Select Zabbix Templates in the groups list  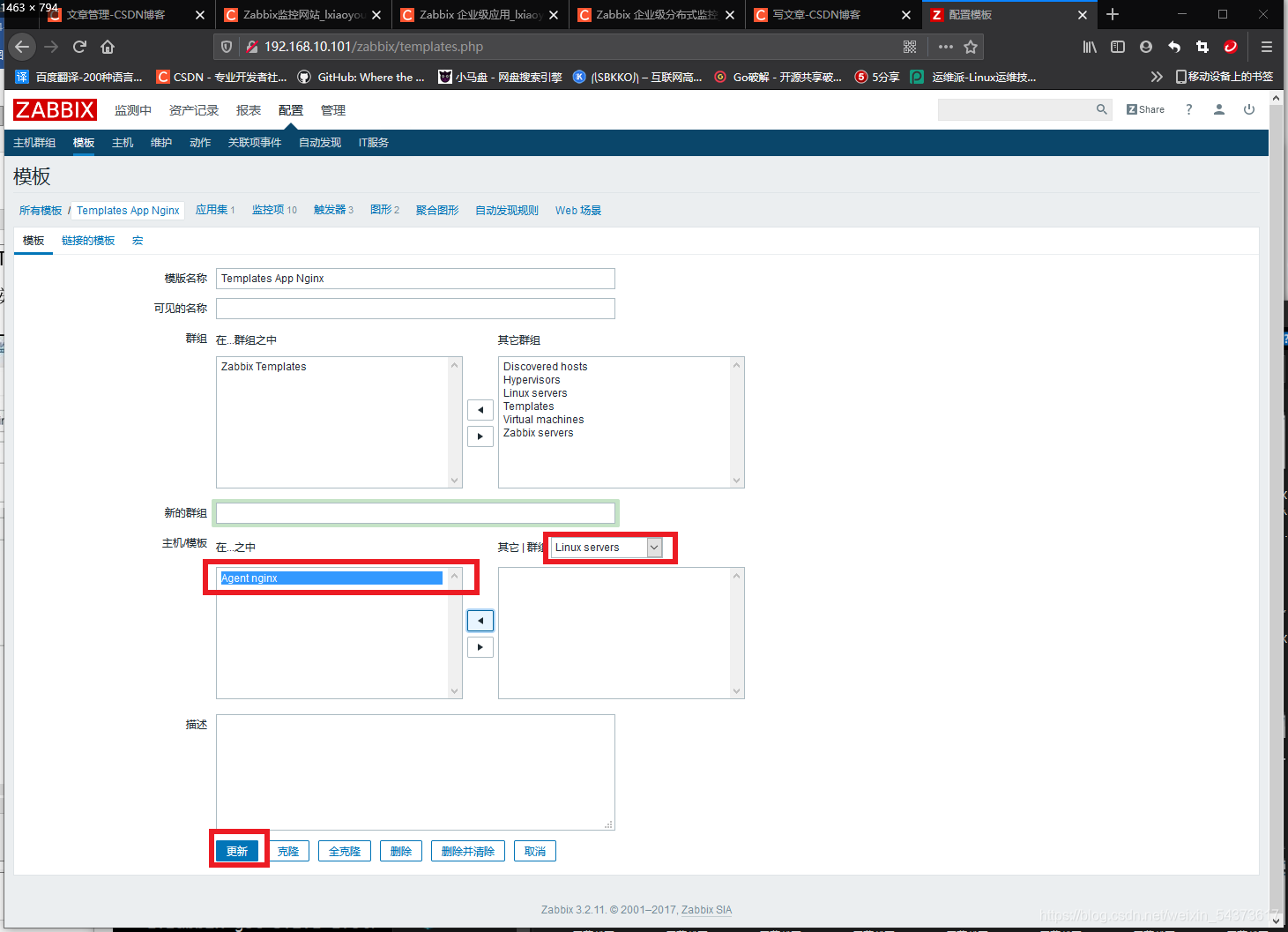click(264, 367)
